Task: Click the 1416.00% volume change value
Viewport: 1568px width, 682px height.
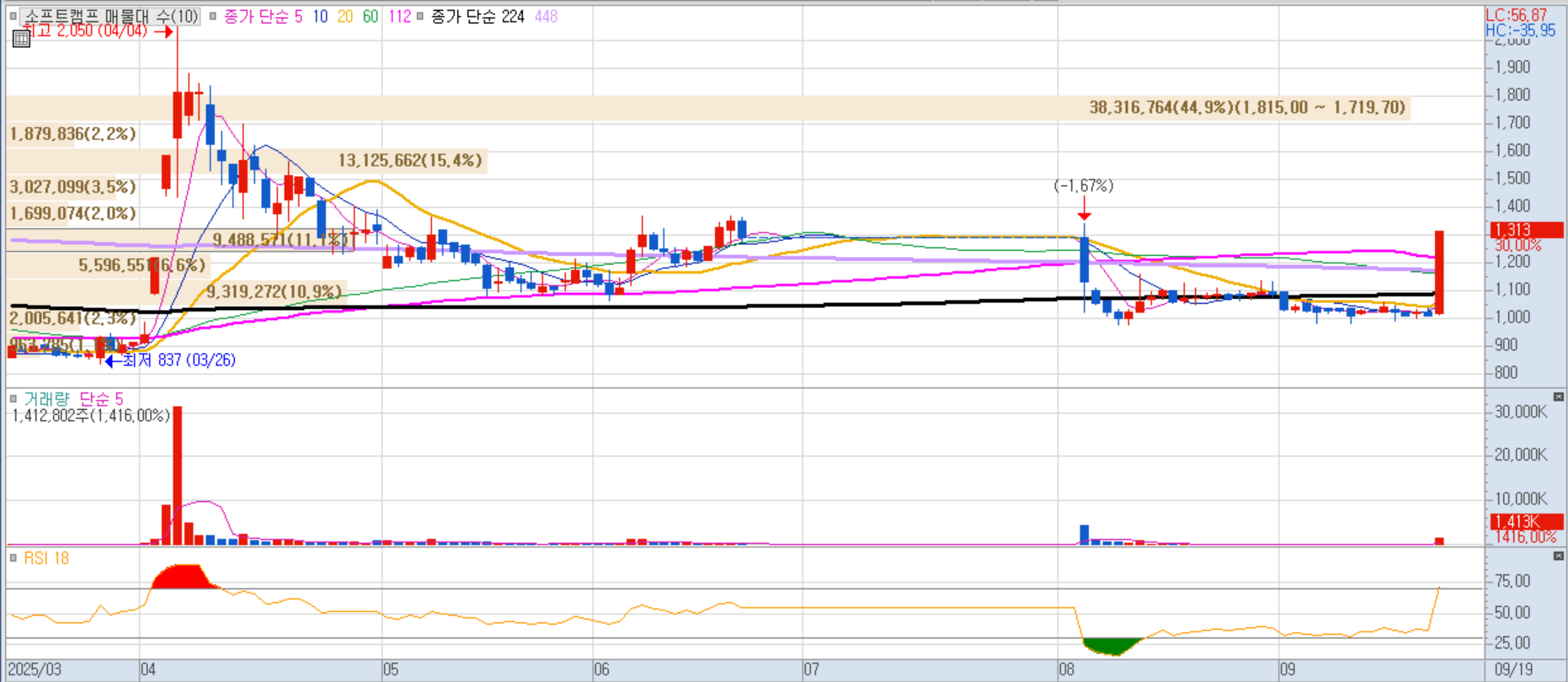Action: click(x=1526, y=536)
